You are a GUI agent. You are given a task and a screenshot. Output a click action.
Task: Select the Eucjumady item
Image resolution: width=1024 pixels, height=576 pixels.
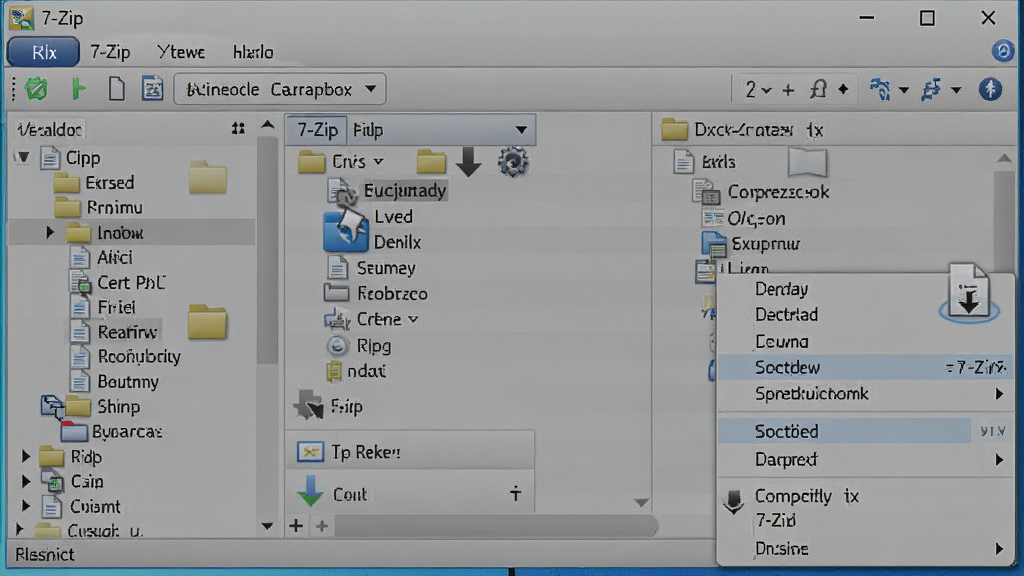(x=388, y=191)
